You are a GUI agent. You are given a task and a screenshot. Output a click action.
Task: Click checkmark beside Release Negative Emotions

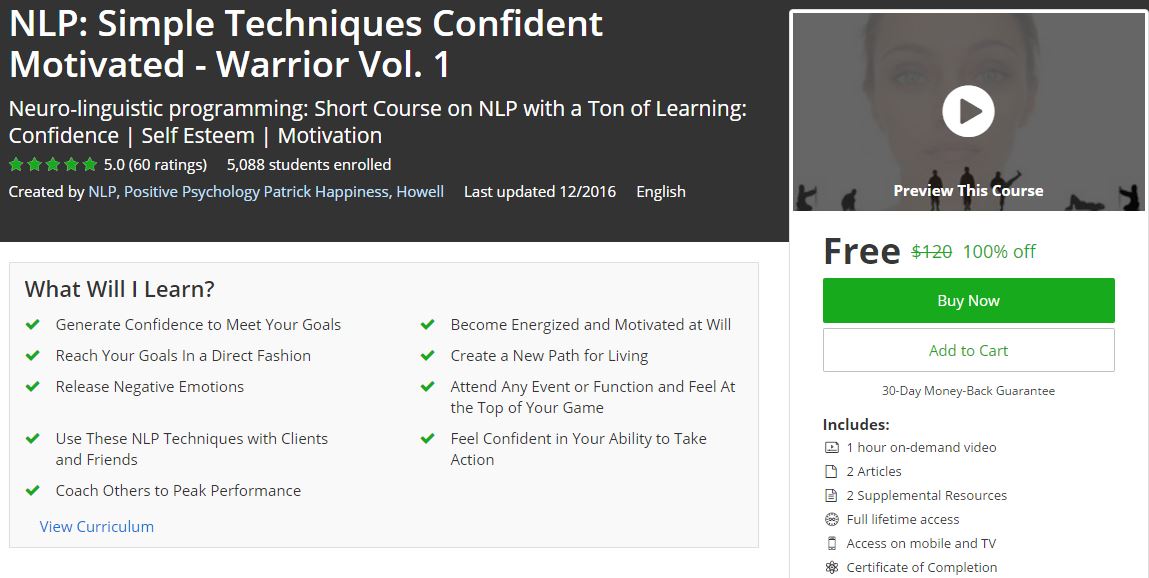point(33,387)
